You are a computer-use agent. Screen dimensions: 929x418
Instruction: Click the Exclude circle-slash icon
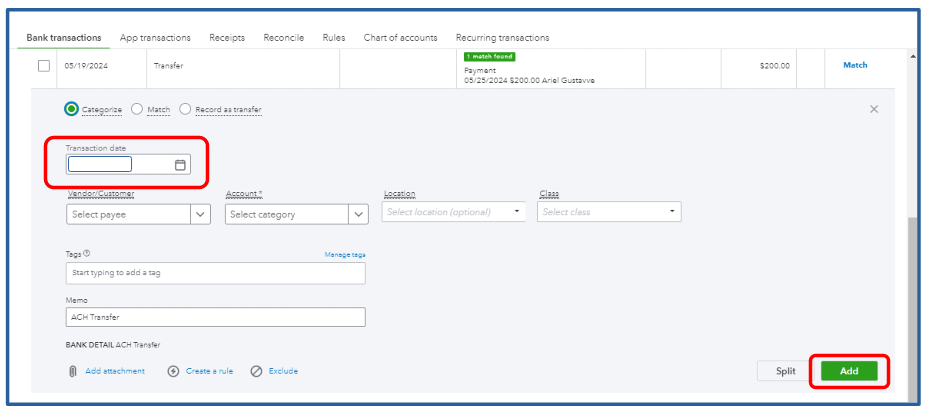(x=256, y=371)
